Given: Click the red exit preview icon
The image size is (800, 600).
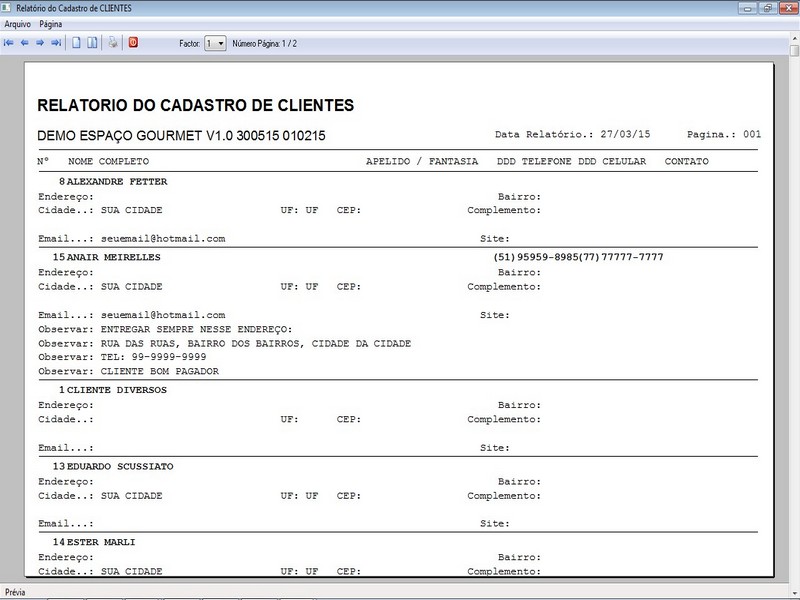Looking at the screenshot, I should tap(133, 42).
